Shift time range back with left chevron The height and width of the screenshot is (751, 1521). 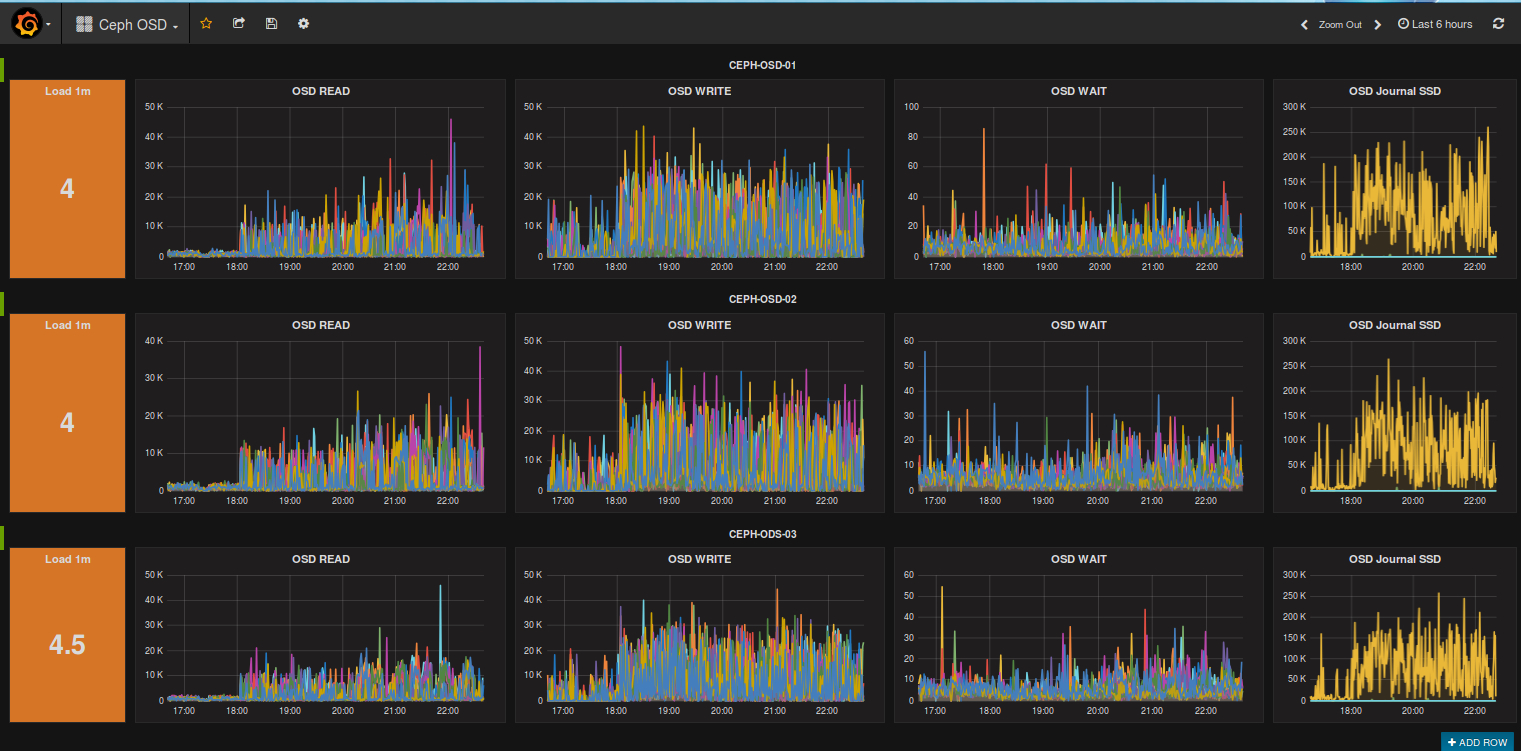point(1304,25)
